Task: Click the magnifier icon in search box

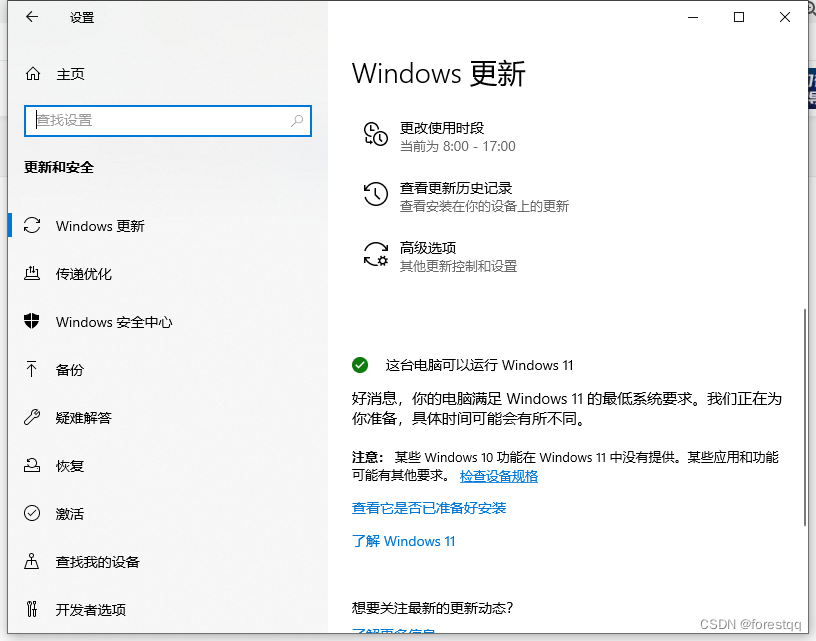Action: [x=297, y=121]
